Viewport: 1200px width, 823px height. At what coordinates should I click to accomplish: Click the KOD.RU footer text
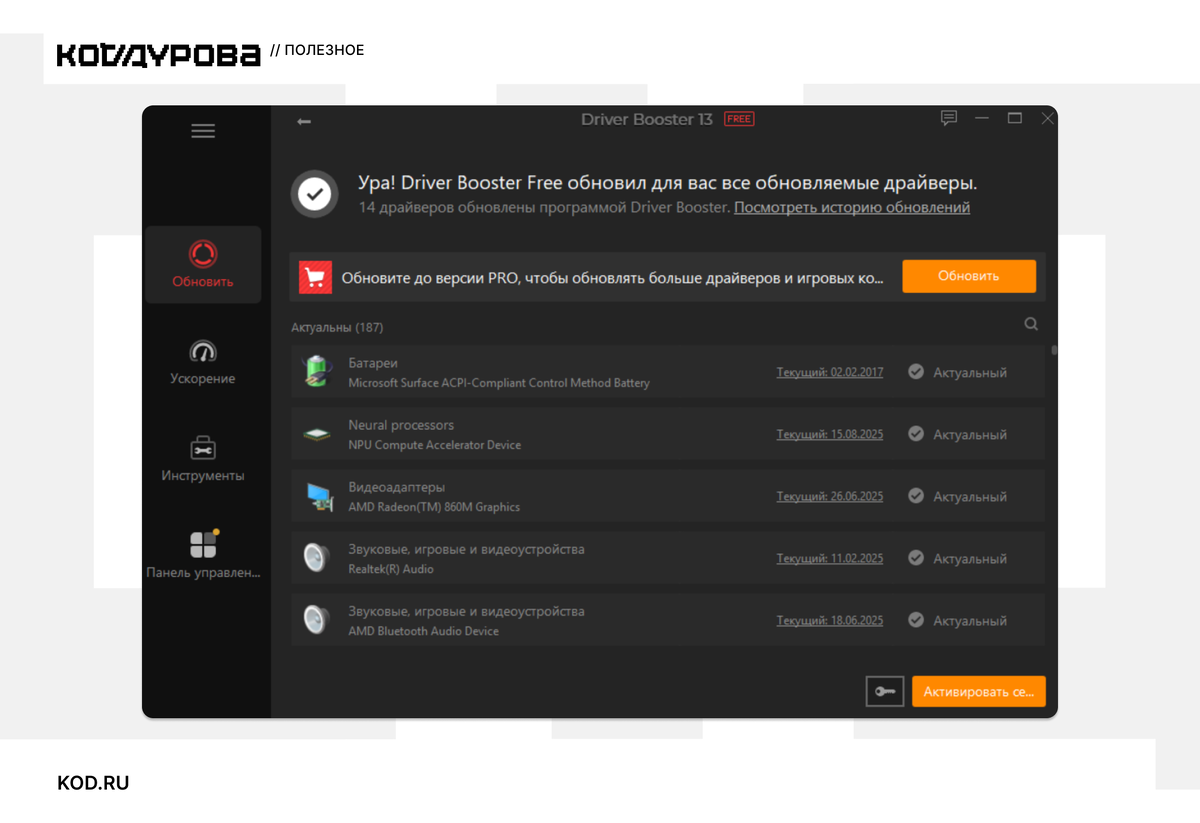coord(94,783)
